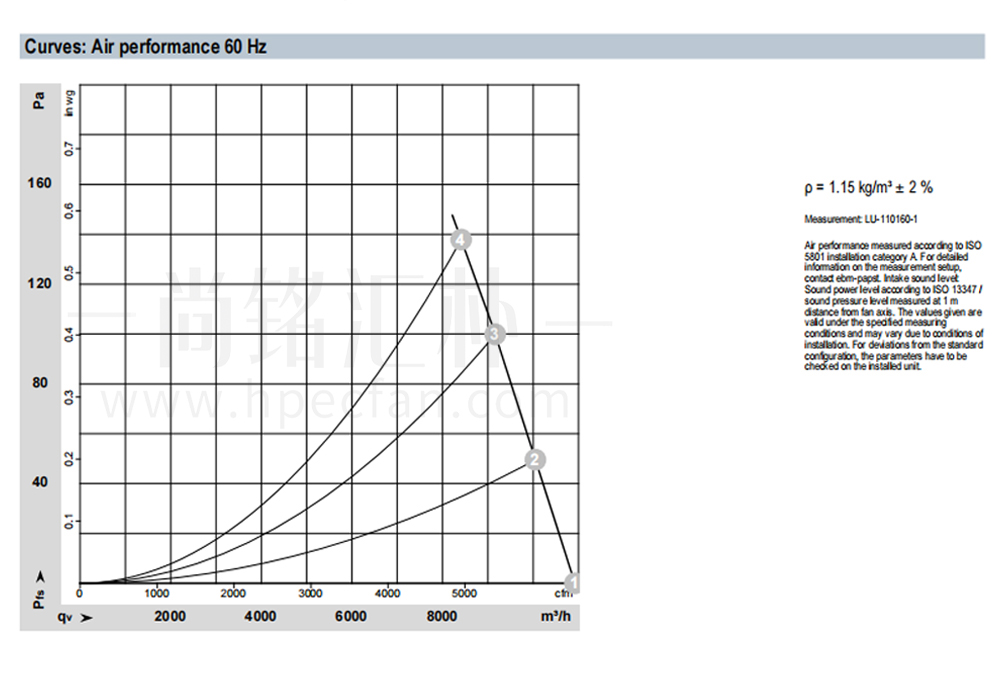The image size is (1000, 692).
Task: Select the 160 Pa axis label
Action: click(x=39, y=184)
